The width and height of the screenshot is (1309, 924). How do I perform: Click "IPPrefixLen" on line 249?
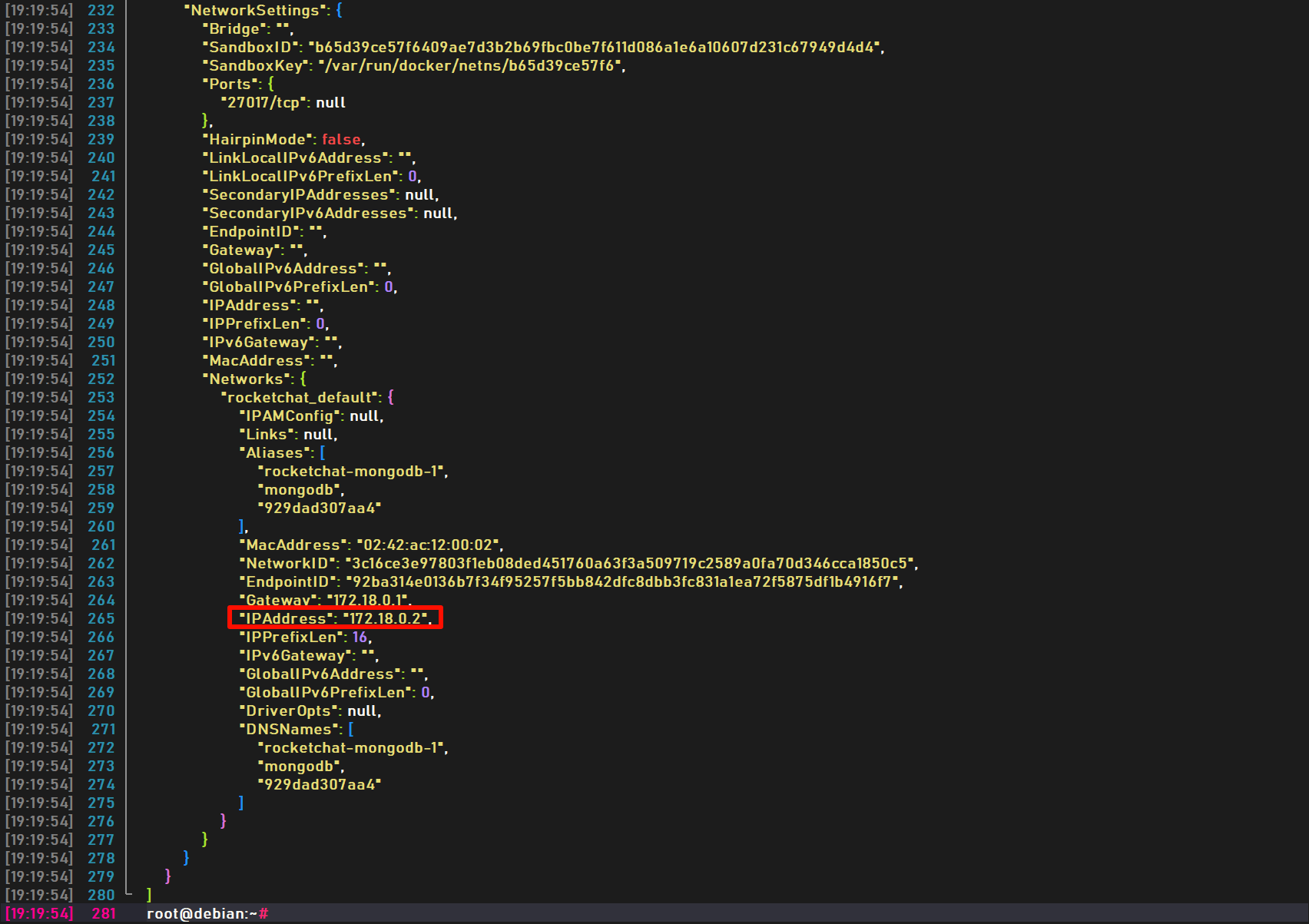click(x=255, y=324)
